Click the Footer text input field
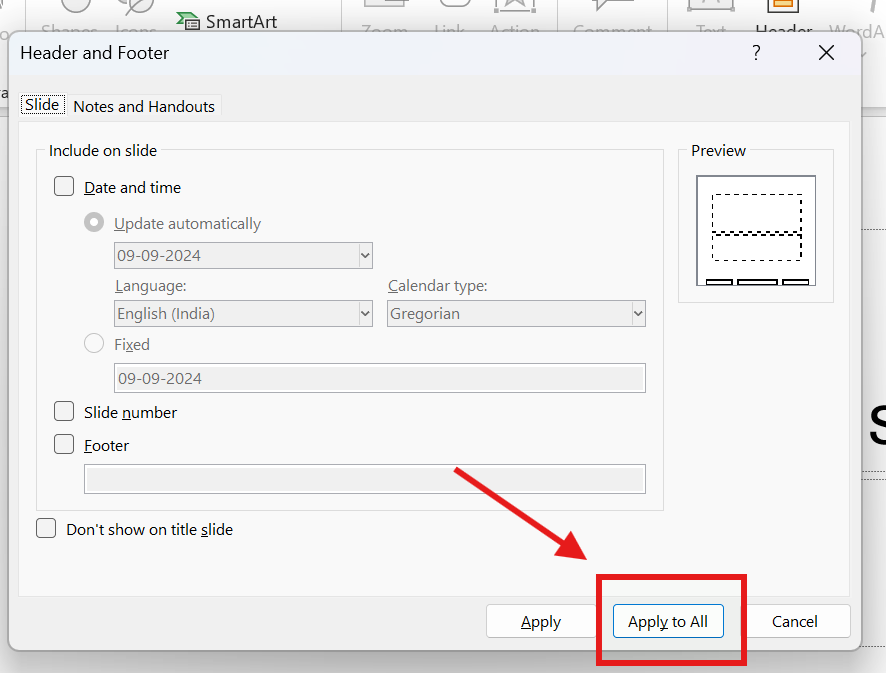886x673 pixels. tap(365, 479)
